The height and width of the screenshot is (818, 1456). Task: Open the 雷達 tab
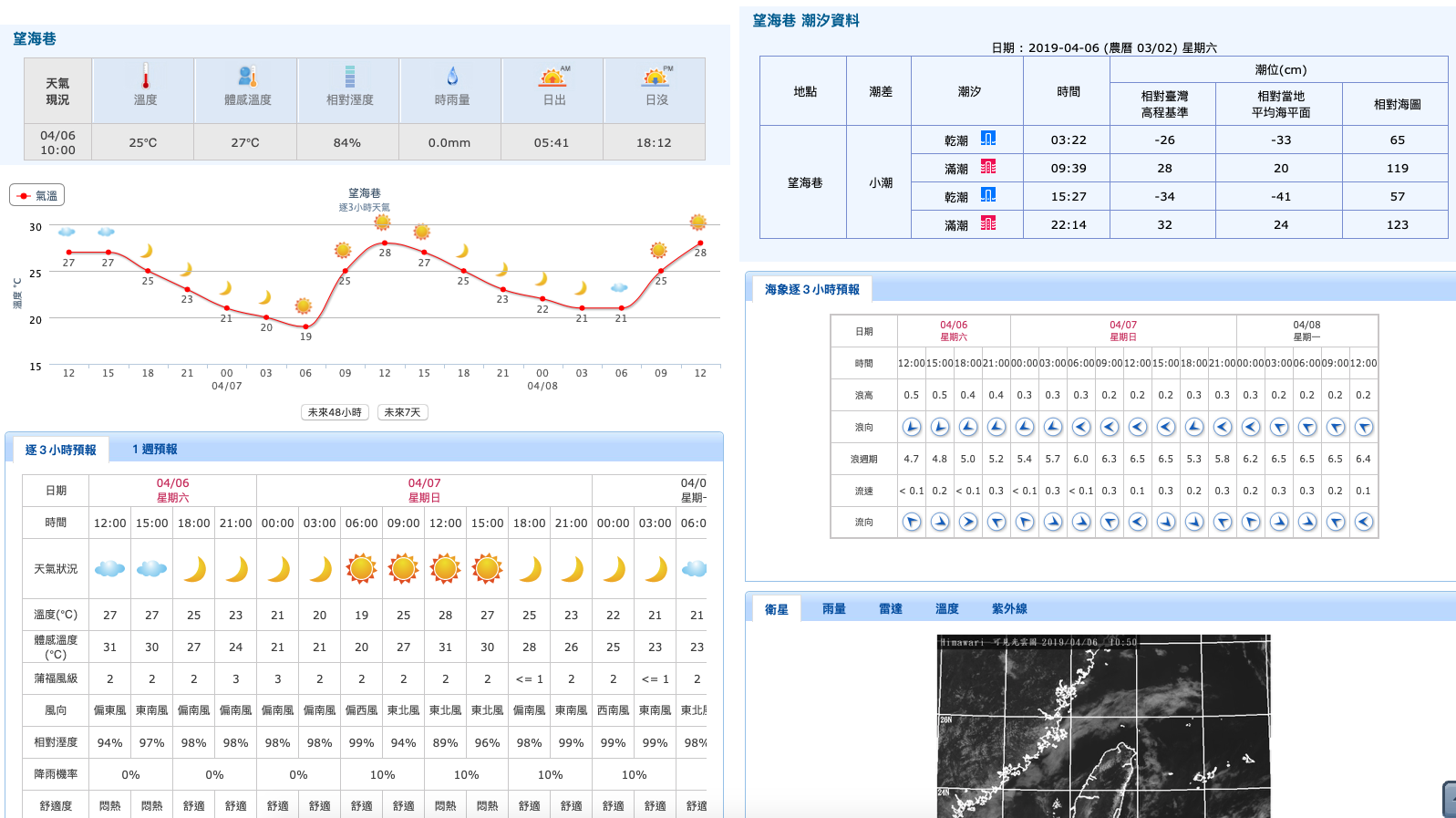coord(890,609)
